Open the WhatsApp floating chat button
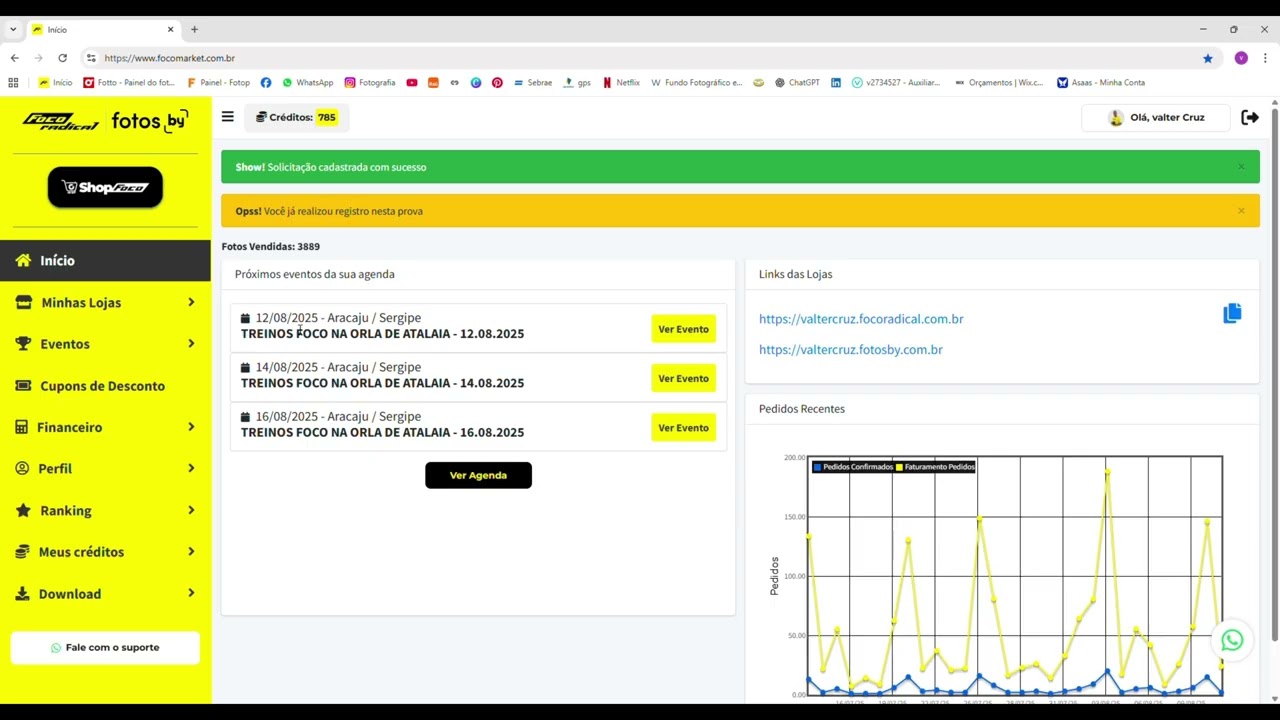1280x720 pixels. 1232,641
